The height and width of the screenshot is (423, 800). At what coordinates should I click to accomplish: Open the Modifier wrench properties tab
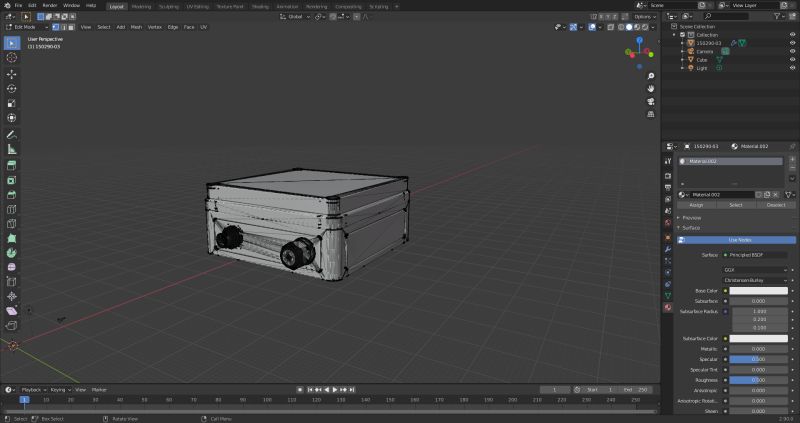coord(668,249)
